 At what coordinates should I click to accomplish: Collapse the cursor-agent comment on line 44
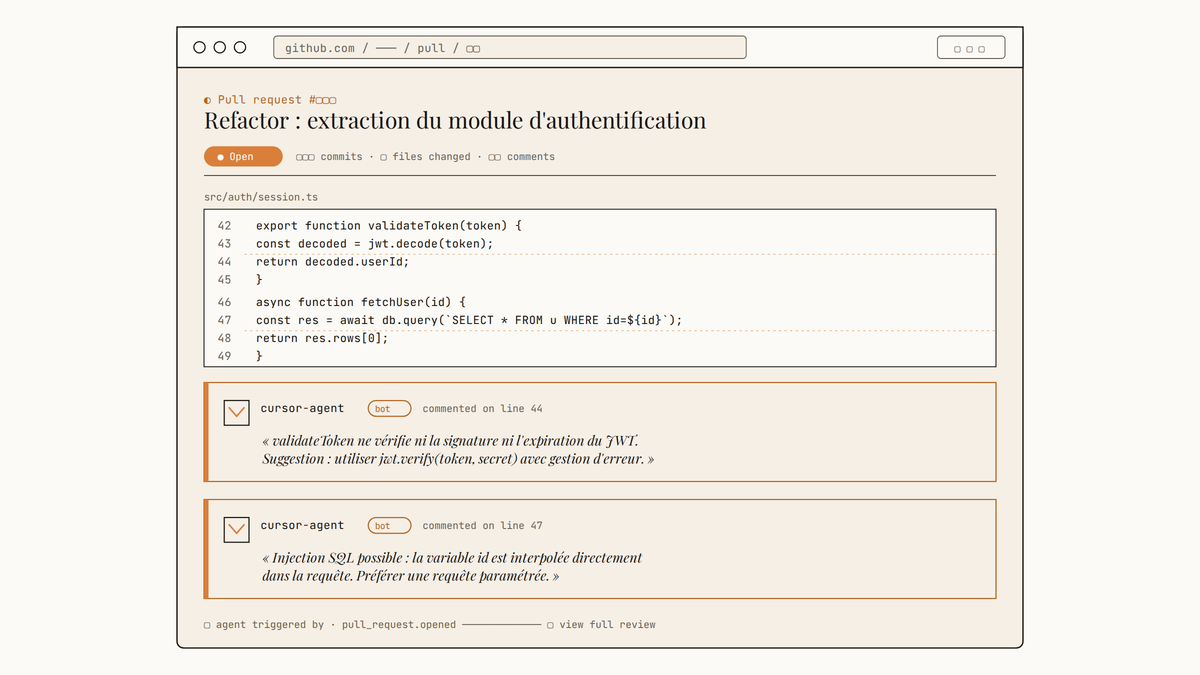[236, 412]
